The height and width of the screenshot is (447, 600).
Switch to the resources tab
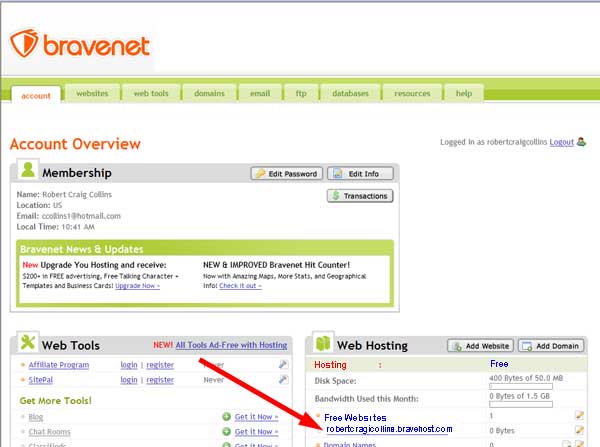pyautogui.click(x=412, y=93)
